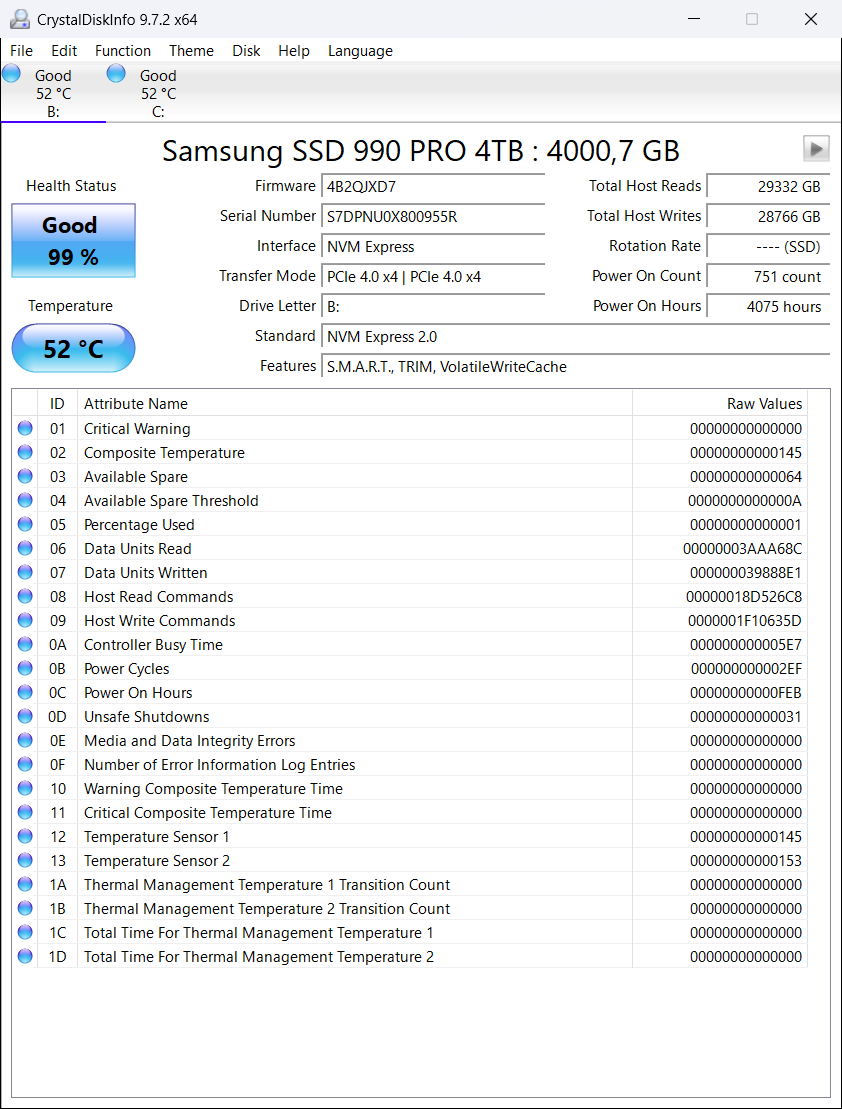Screen dimensions: 842x1109
Task: Click the Good 99 % health status button
Action: pyautogui.click(x=73, y=241)
